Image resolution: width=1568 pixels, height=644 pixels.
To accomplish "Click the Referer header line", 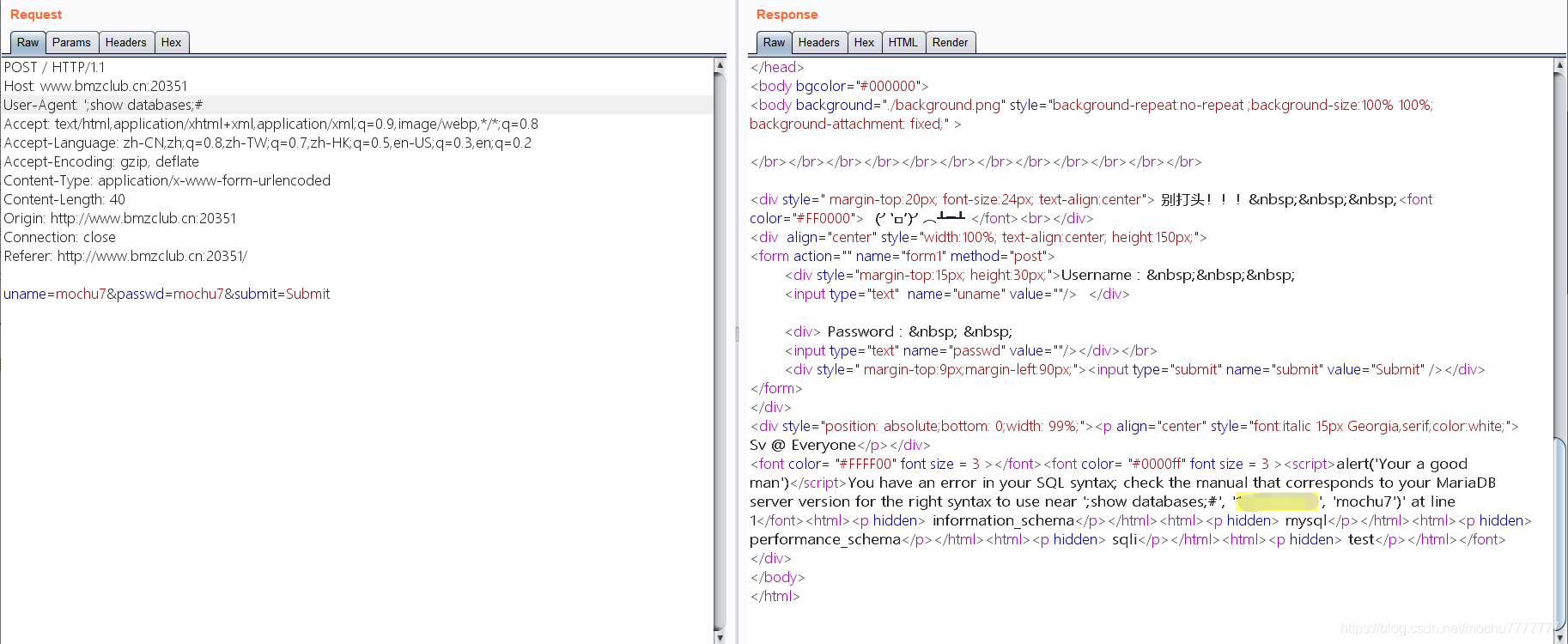I will (x=125, y=256).
